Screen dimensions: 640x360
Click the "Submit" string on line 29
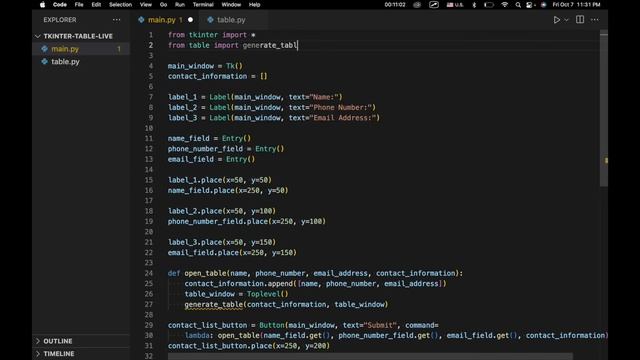click(380, 325)
